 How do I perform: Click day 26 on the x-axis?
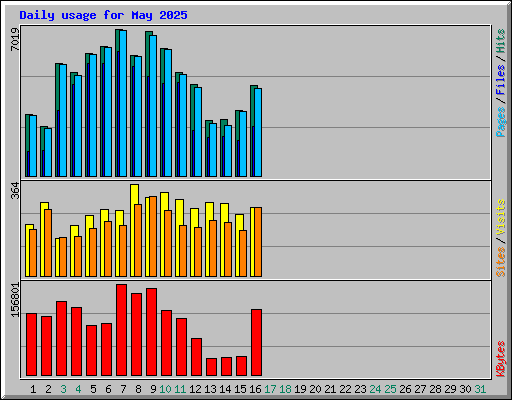(405, 389)
